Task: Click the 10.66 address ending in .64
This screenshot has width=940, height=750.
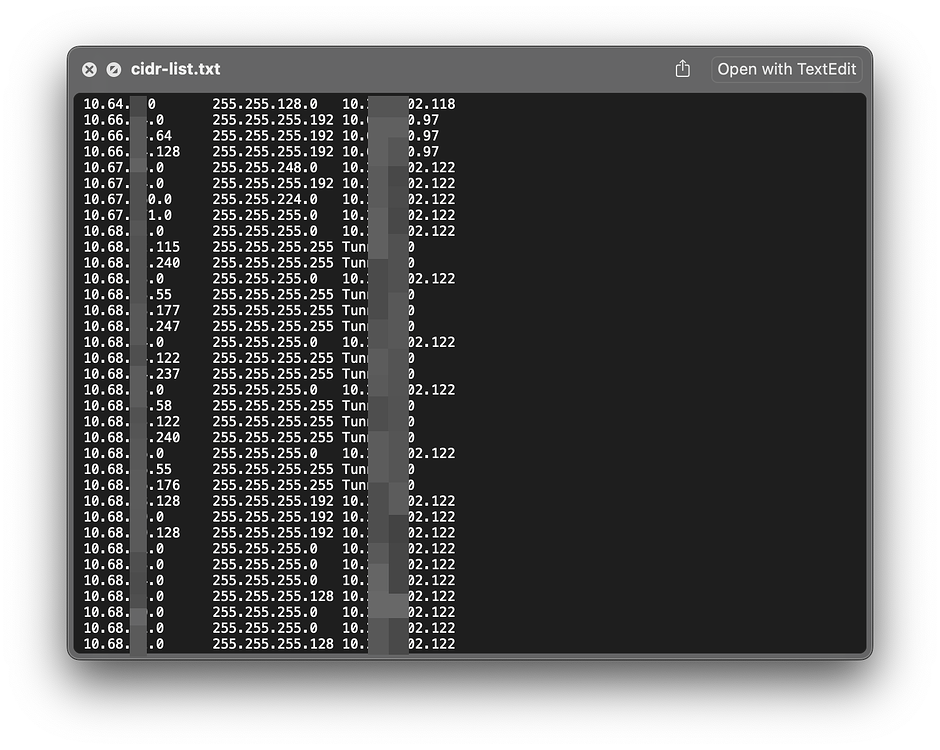Action: click(127, 136)
